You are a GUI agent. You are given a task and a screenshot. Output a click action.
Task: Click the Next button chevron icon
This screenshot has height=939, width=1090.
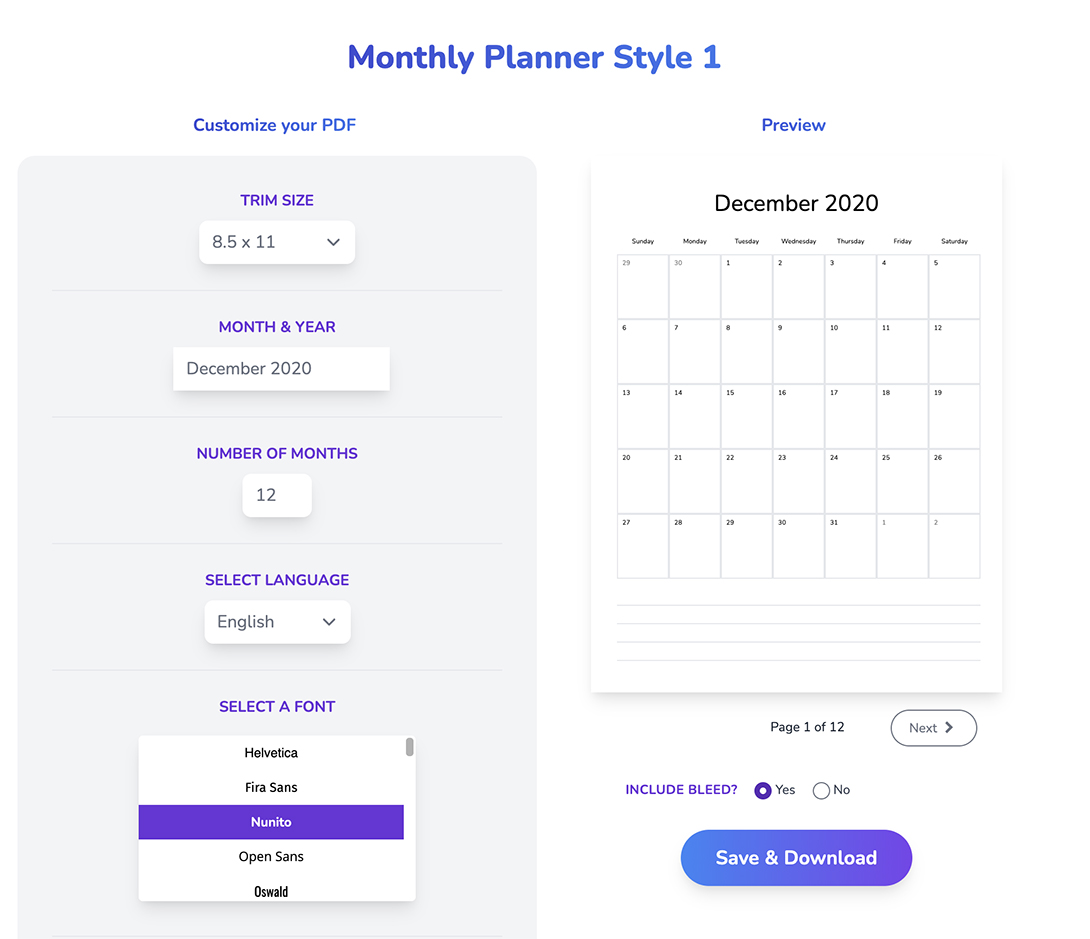point(949,727)
